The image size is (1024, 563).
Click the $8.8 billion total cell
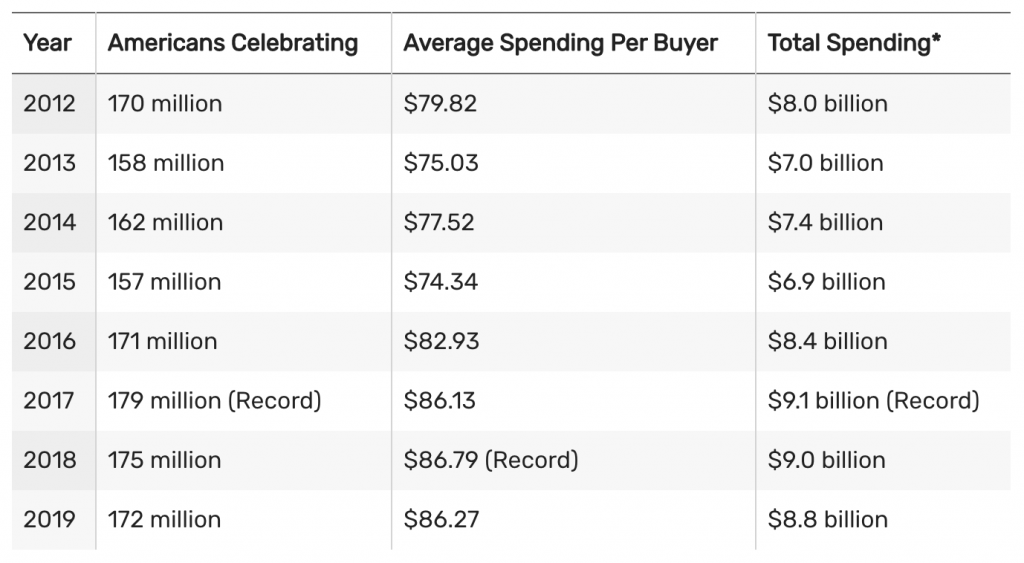click(827, 520)
